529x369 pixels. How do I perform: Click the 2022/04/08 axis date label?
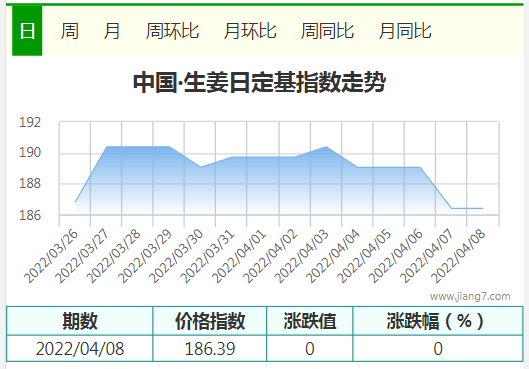coord(458,256)
